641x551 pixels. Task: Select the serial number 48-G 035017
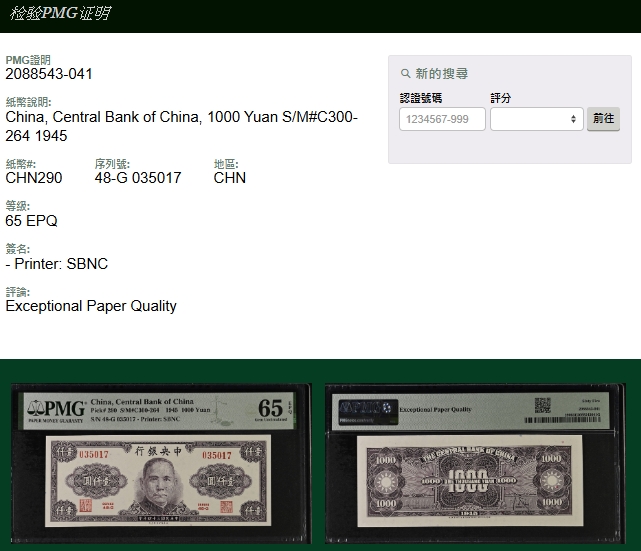coord(138,178)
